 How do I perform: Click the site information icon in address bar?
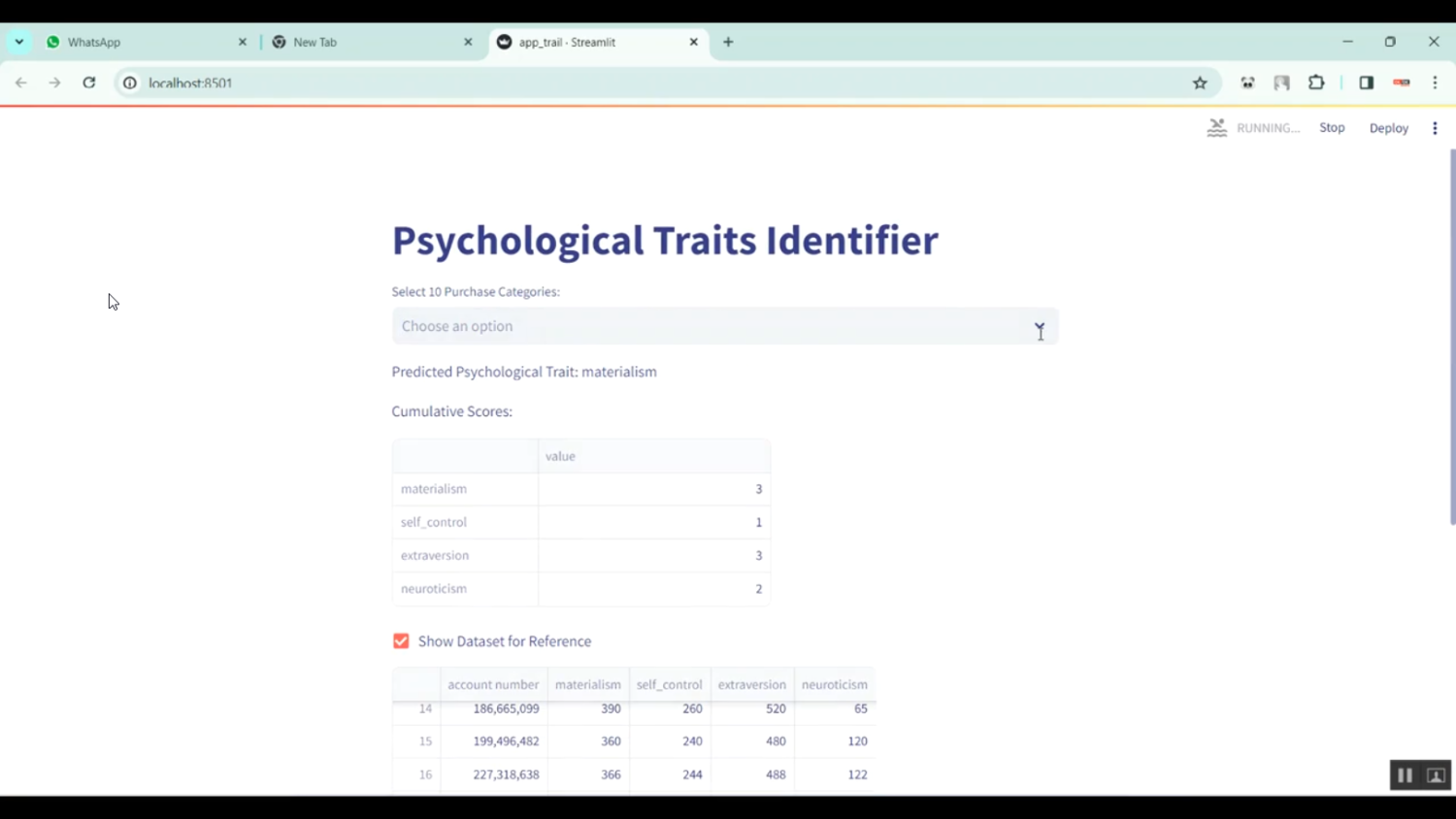(130, 82)
